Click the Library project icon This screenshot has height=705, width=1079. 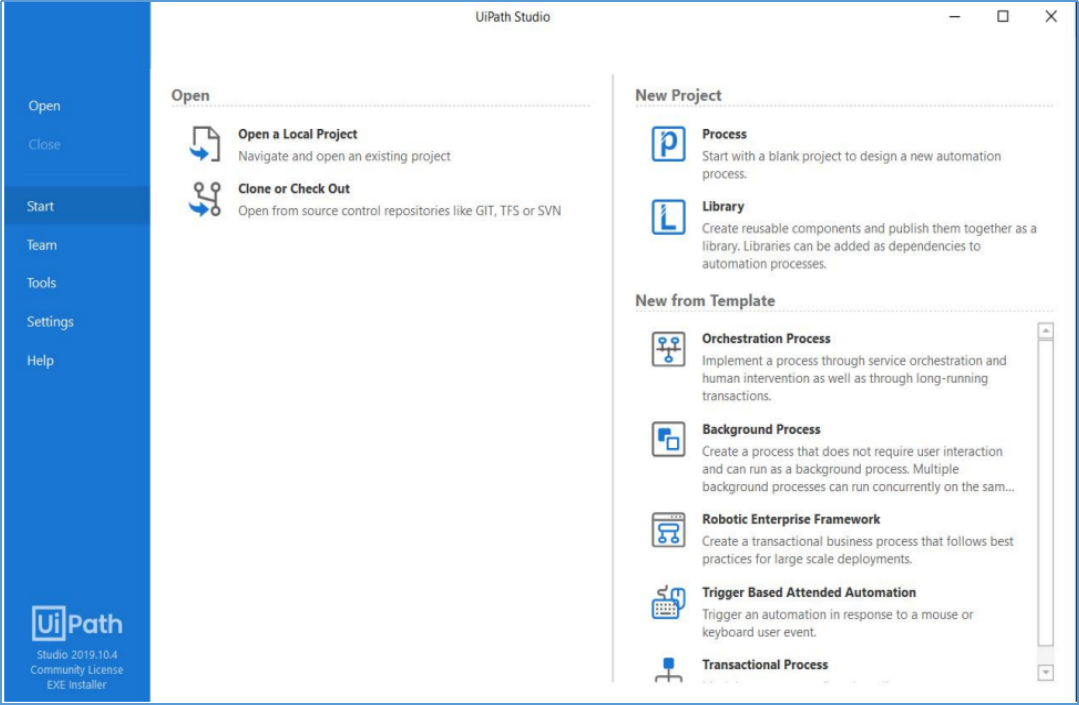pyautogui.click(x=667, y=217)
